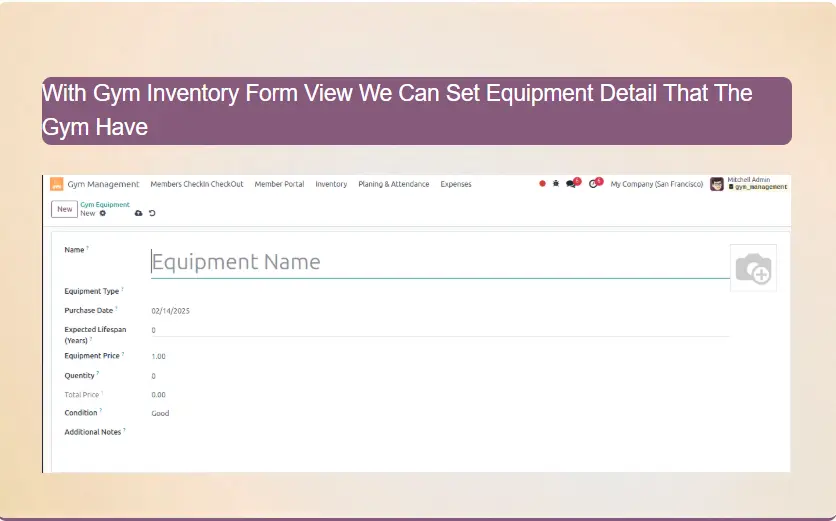This screenshot has width=836, height=521.
Task: Open the activities clock icon
Action: (593, 184)
